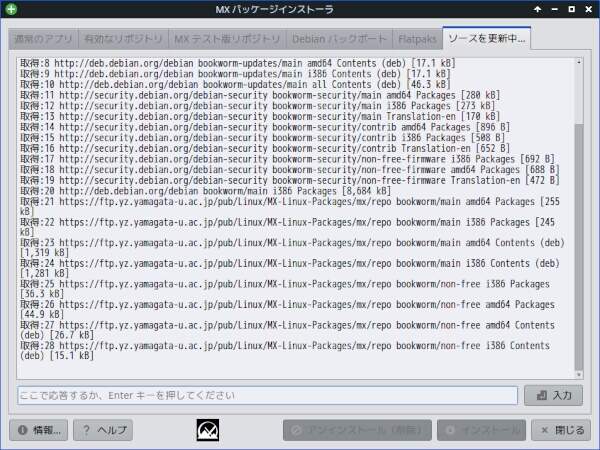Click the keep-above arrow in the title bar

pyautogui.click(x=538, y=10)
